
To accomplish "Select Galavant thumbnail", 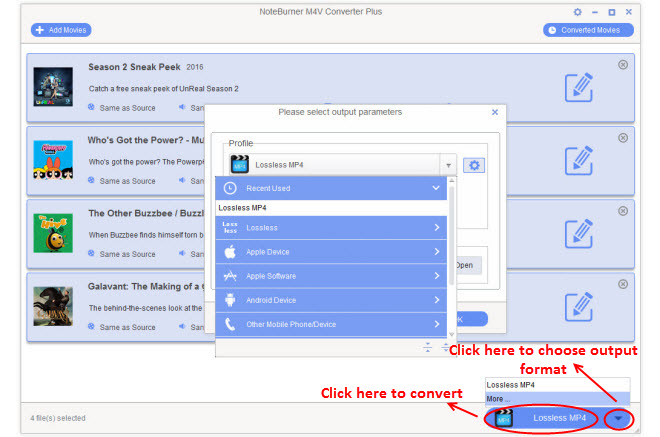I will (x=53, y=306).
